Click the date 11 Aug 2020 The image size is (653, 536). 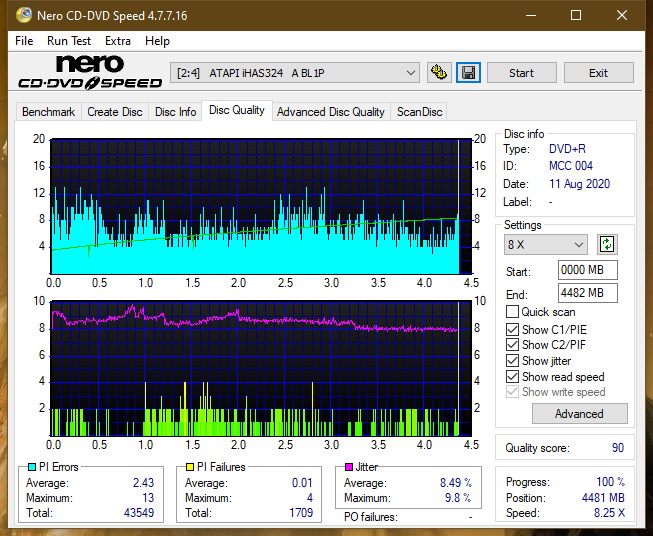(579, 184)
